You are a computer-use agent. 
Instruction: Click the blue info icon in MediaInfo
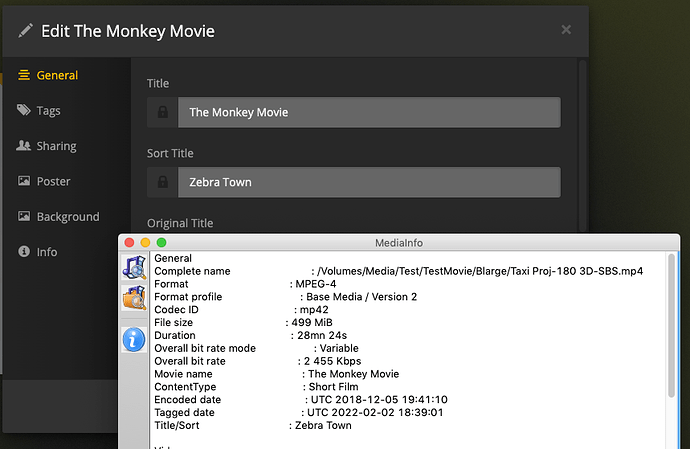[134, 339]
